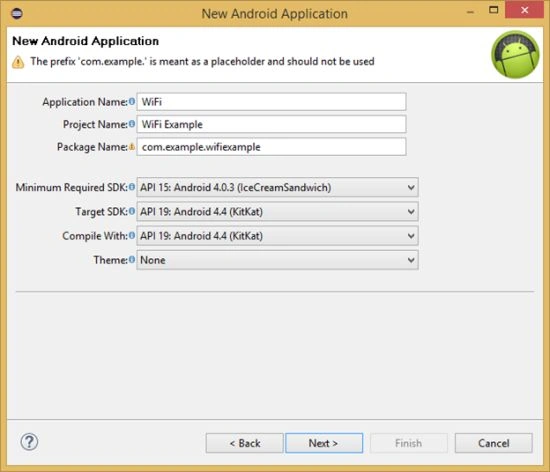Screen dimensions: 550x472
Task: Click the com.example placeholder warning message
Action: pyautogui.click(x=202, y=62)
